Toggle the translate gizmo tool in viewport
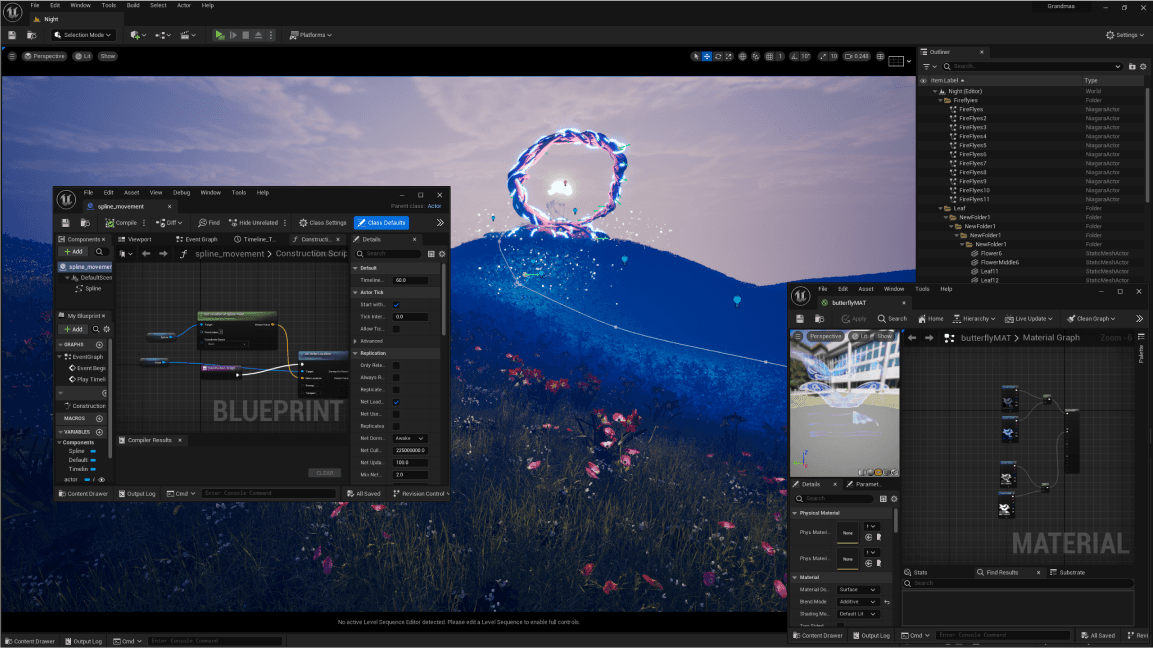Screen dimensions: 1153x648 point(707,56)
